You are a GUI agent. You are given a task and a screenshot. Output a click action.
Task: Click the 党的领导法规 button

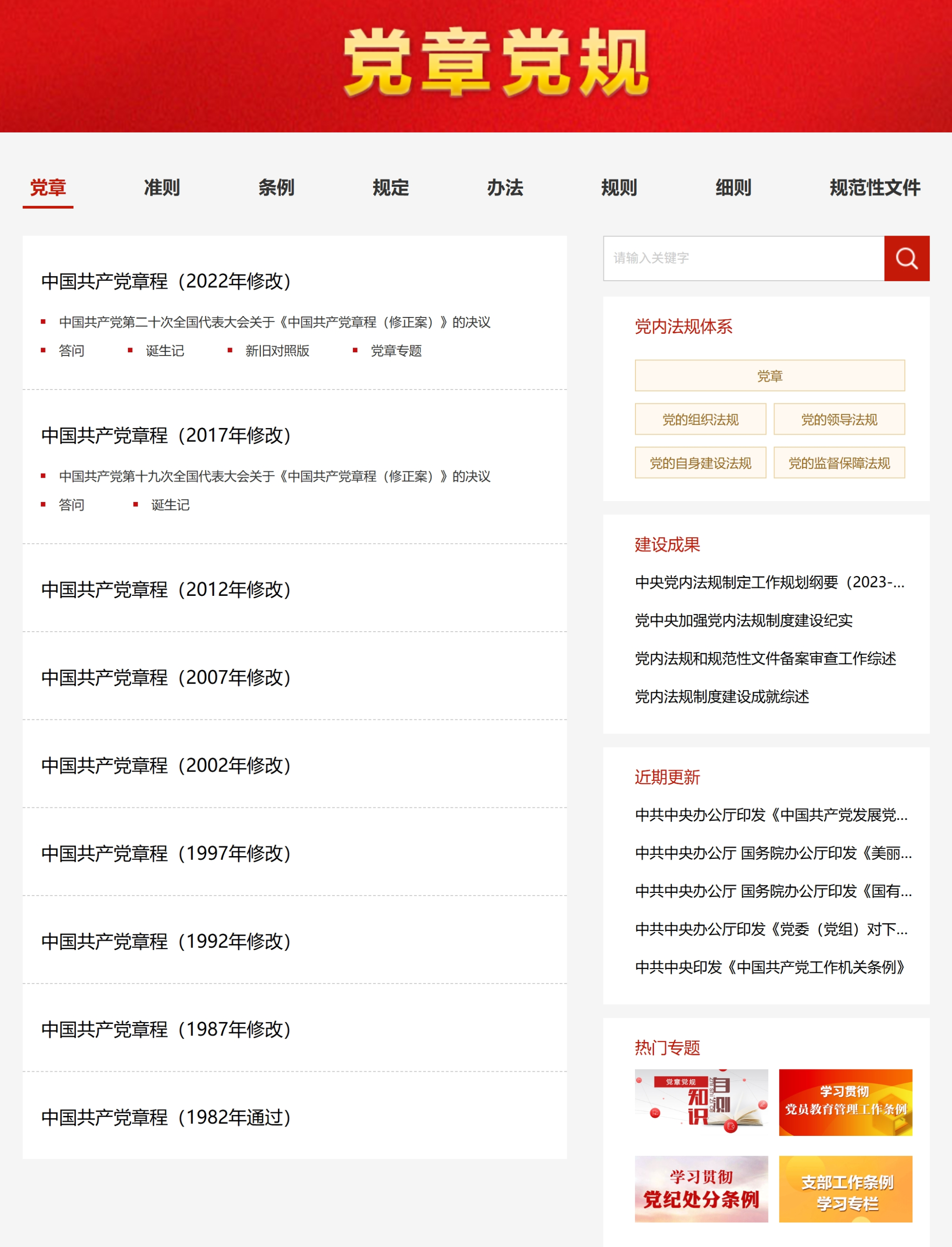pos(839,419)
